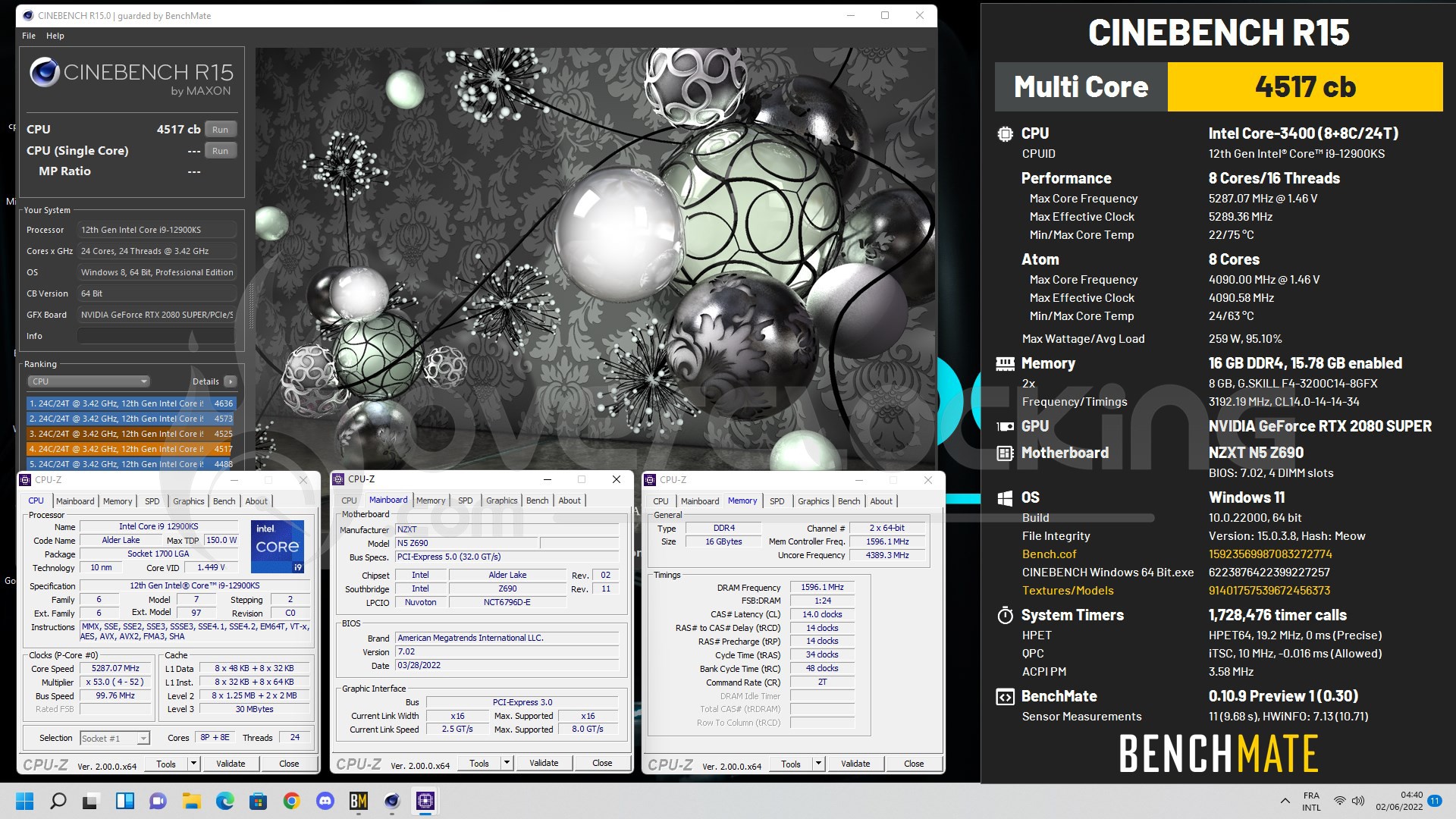Show hidden tray icons chevron

[x=1285, y=801]
